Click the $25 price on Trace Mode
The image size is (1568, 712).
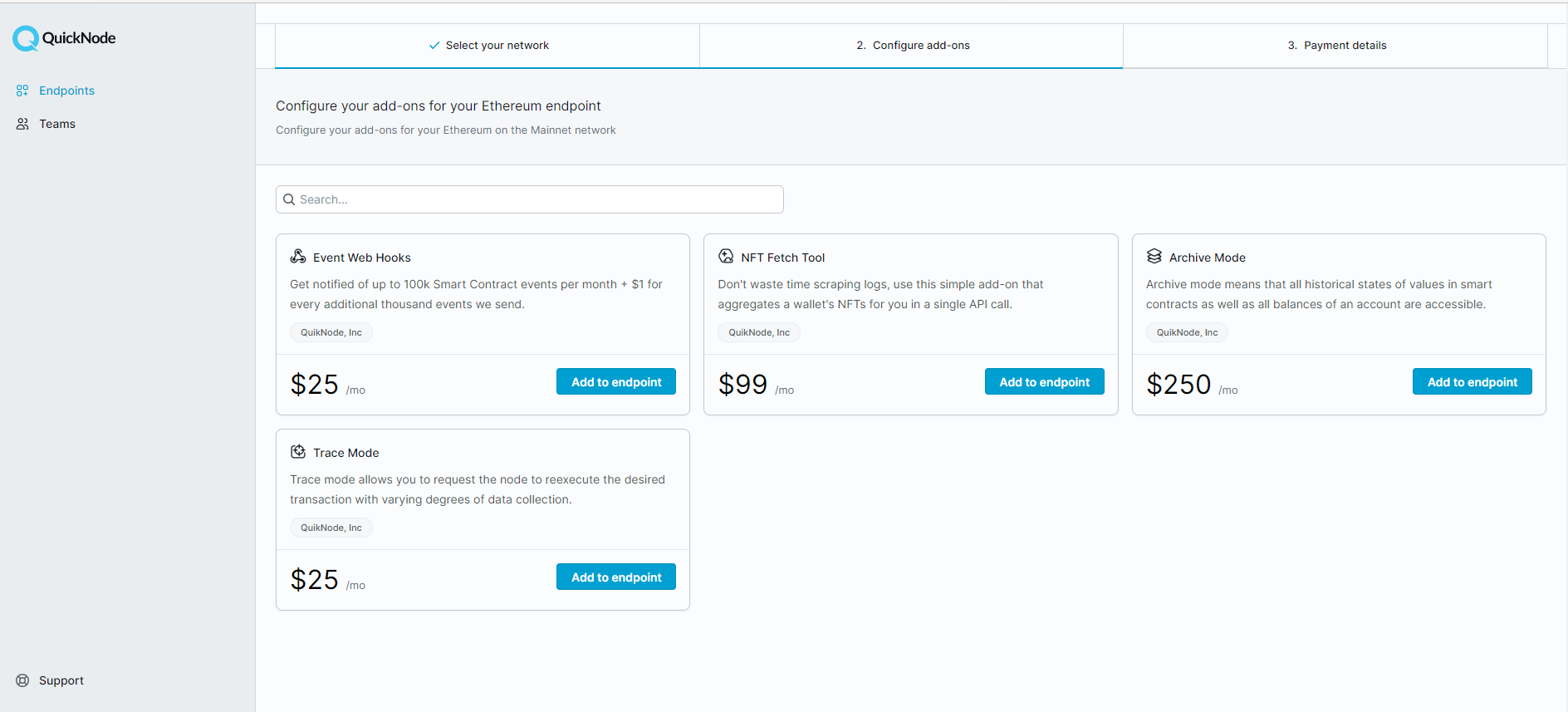pyautogui.click(x=314, y=579)
